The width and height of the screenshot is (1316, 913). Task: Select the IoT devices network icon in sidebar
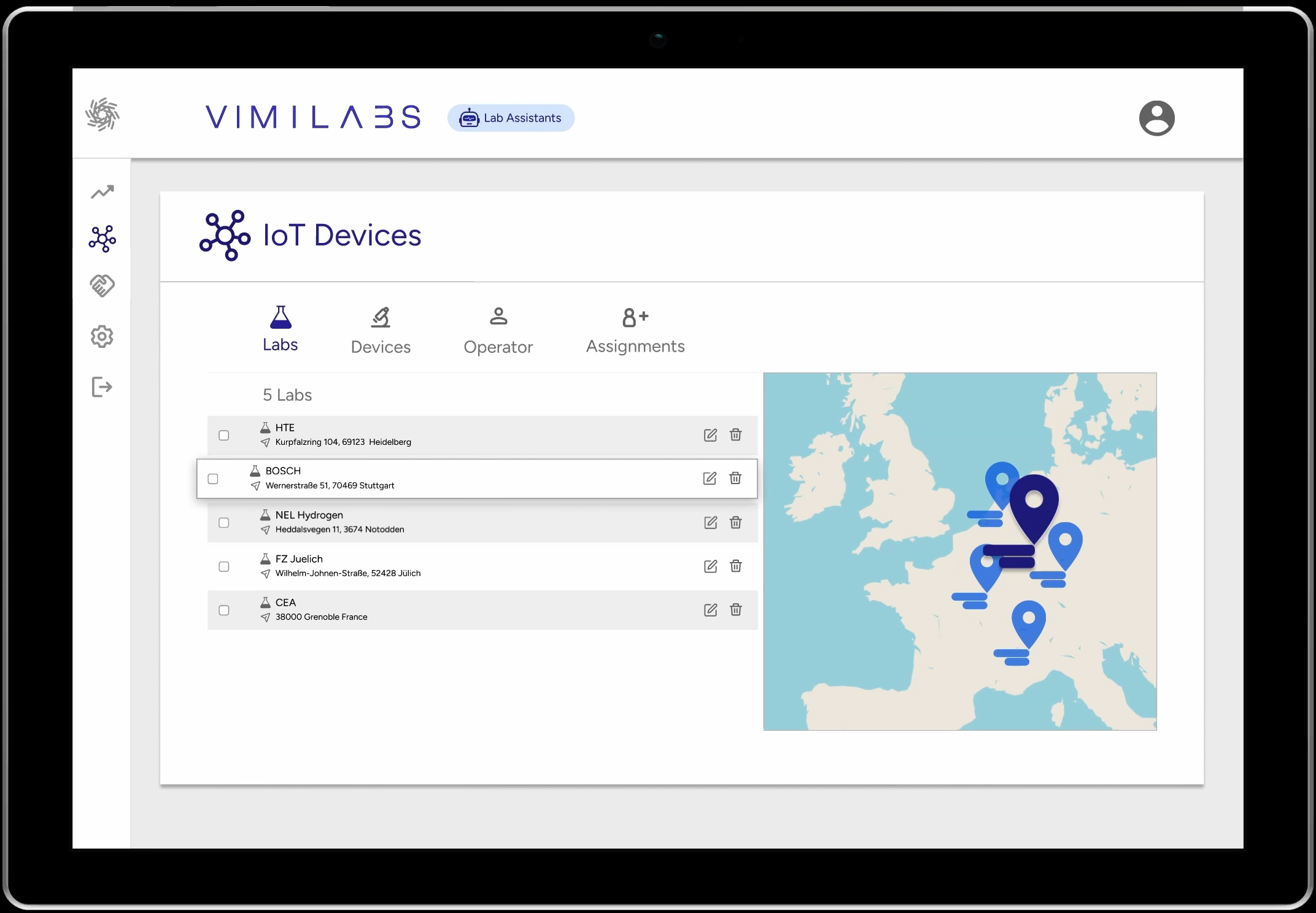(x=103, y=239)
